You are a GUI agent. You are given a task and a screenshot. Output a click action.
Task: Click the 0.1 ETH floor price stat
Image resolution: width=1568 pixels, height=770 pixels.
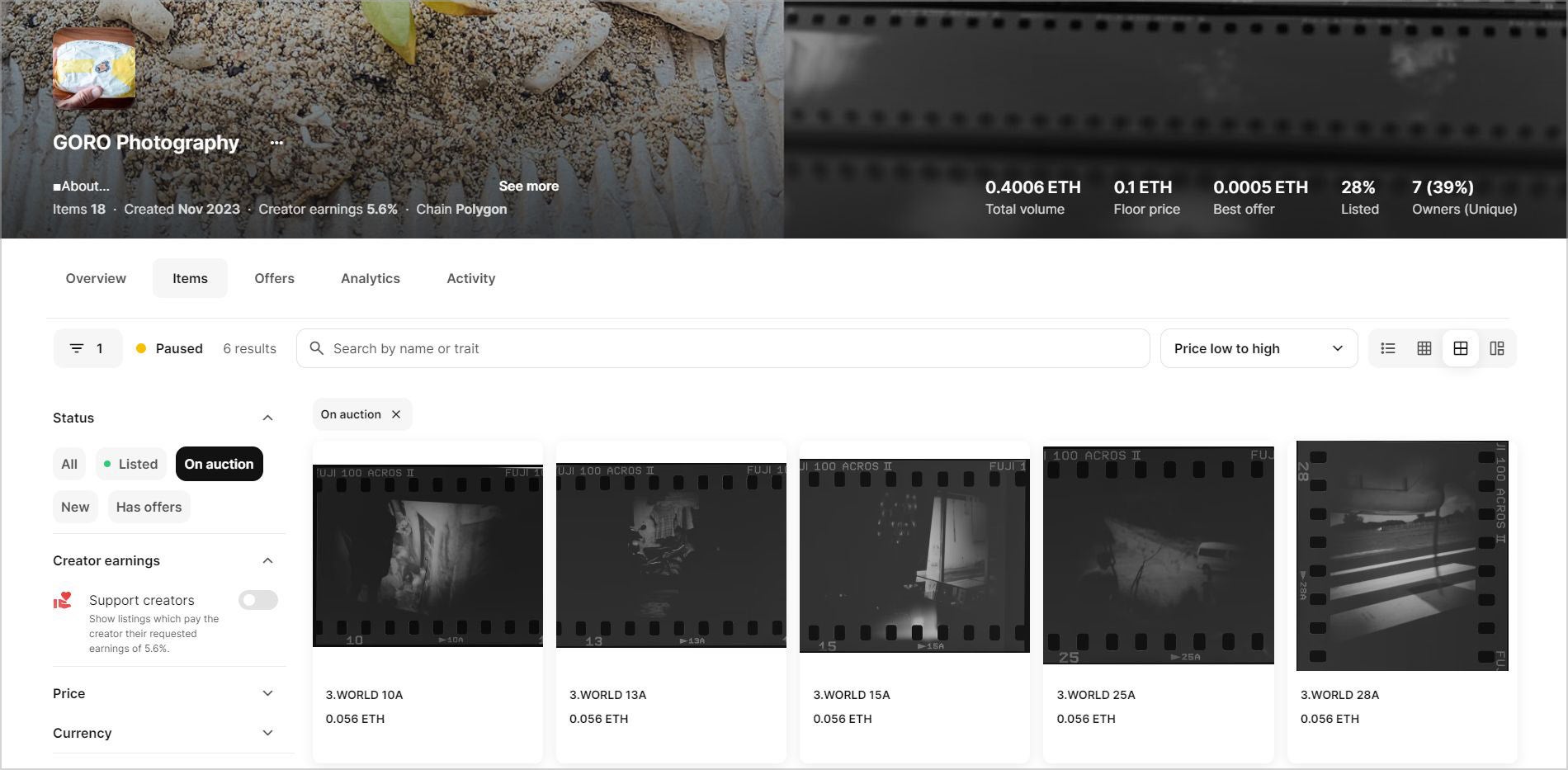click(1146, 197)
